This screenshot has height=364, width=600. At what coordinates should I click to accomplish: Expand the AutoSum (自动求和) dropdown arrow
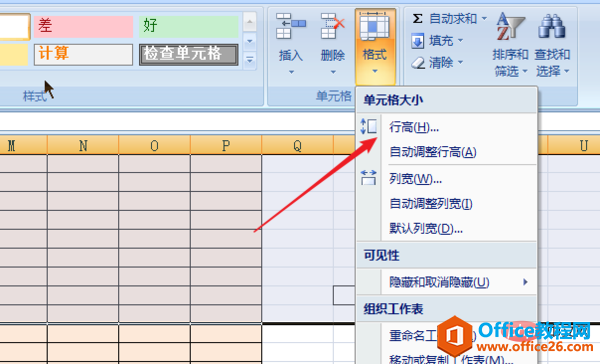484,18
